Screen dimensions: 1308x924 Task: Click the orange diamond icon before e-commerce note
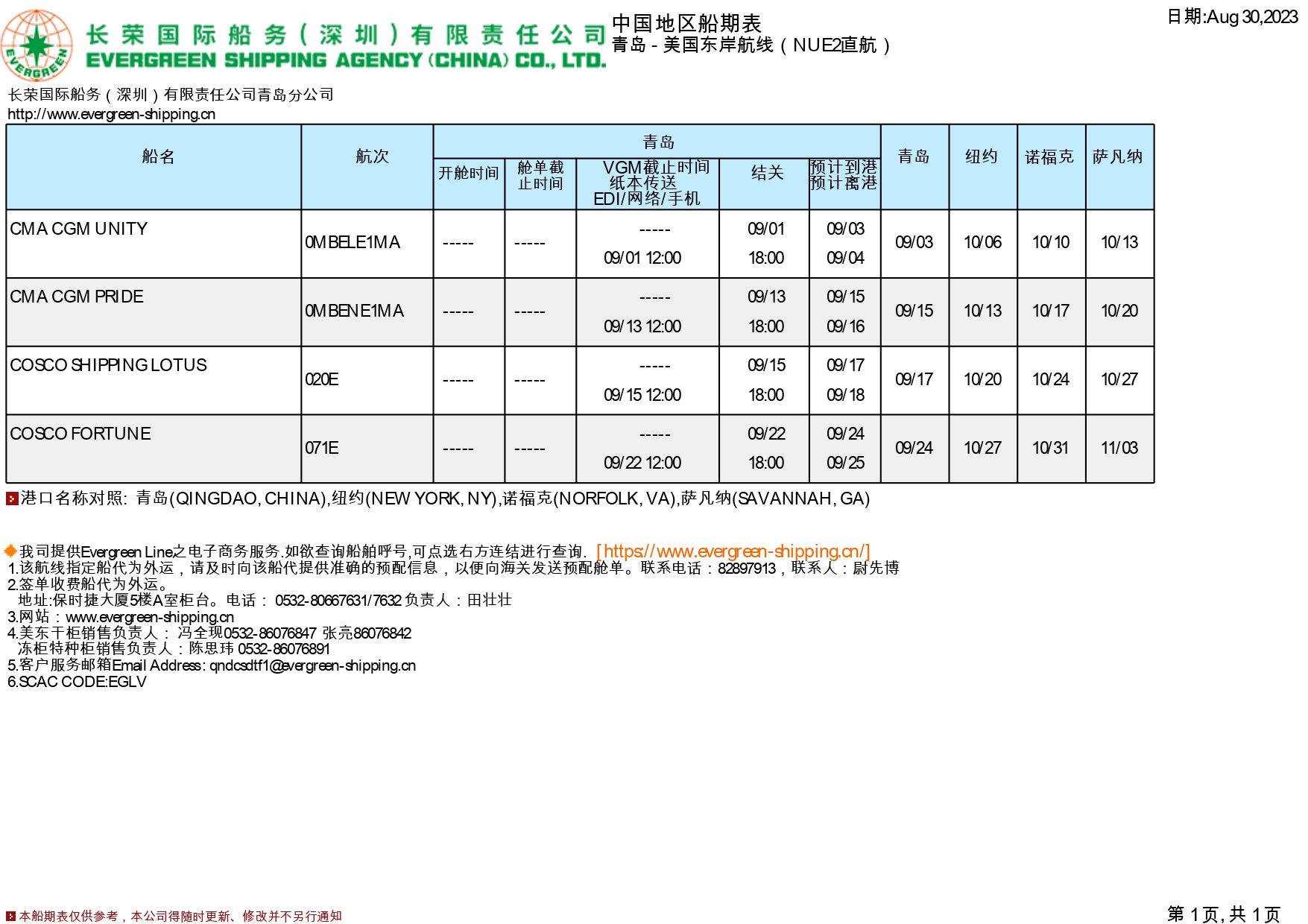(x=10, y=551)
